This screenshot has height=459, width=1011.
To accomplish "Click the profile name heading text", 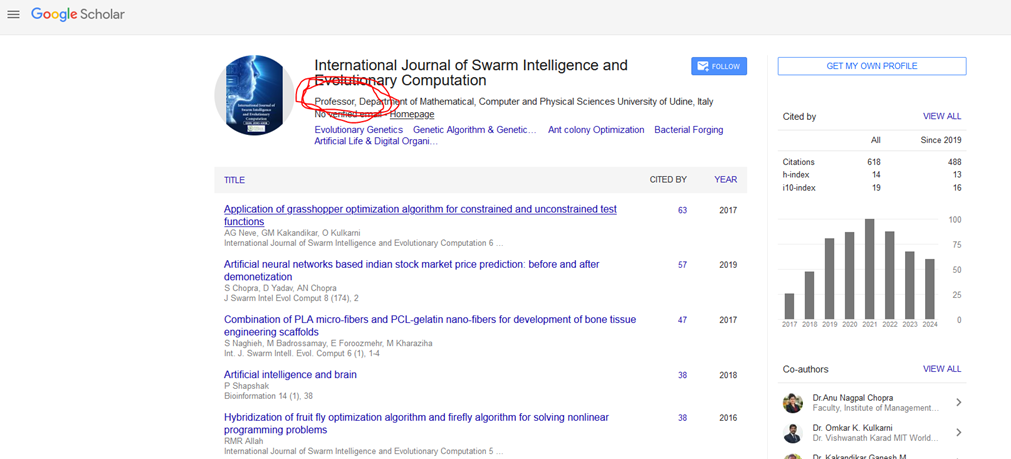I will point(471,73).
